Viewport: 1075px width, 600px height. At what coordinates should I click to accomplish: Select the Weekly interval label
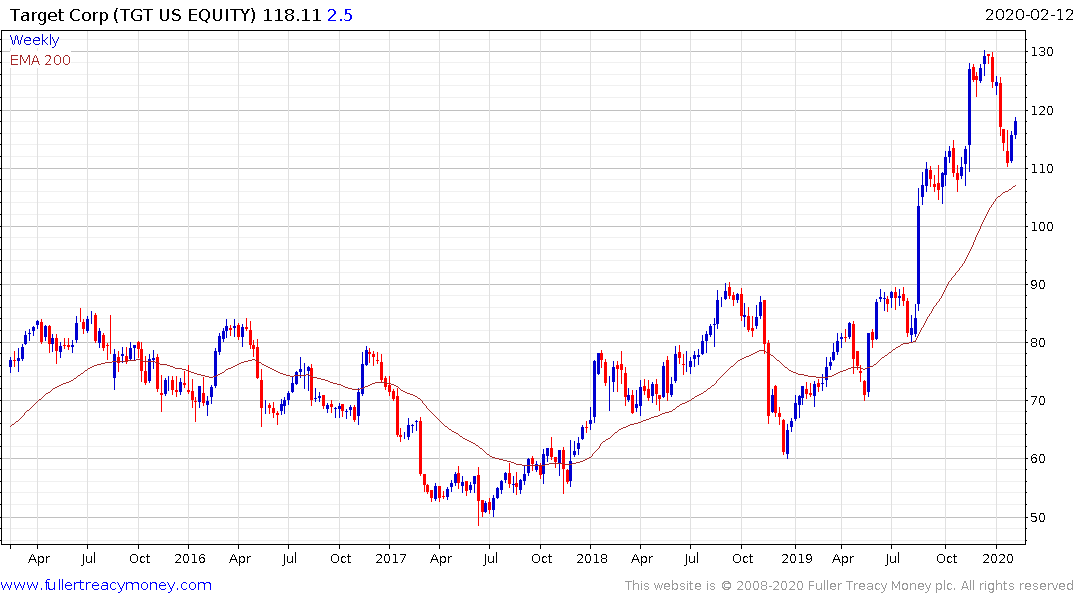pyautogui.click(x=34, y=40)
